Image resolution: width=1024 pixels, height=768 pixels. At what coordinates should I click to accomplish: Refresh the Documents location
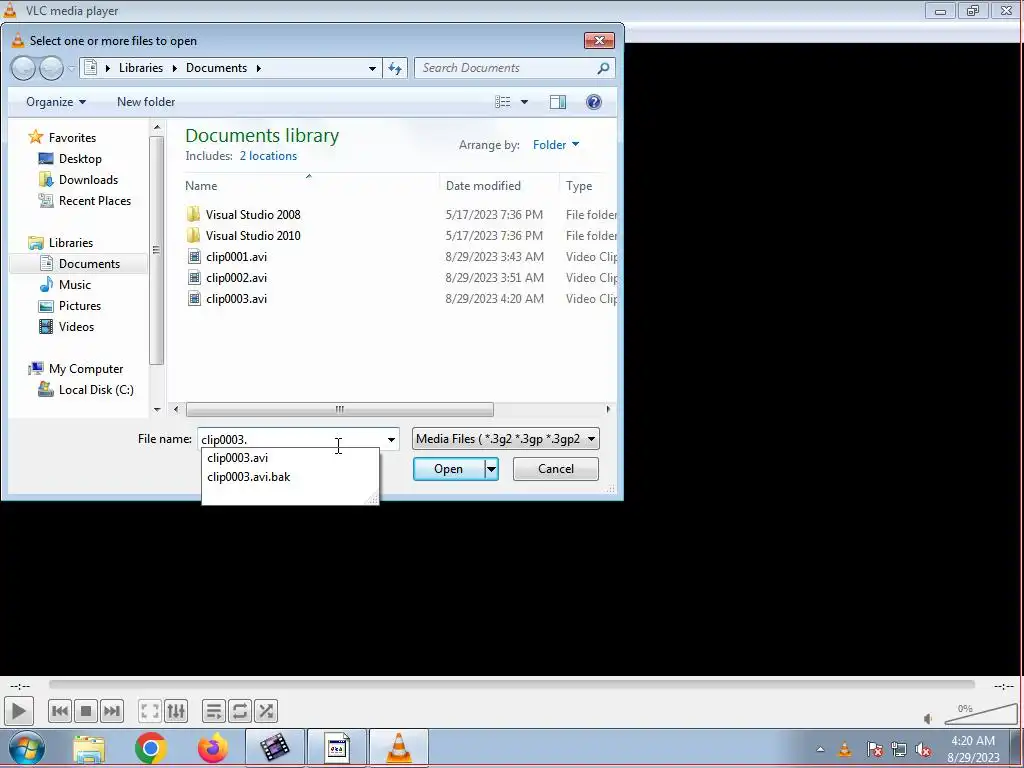(x=395, y=68)
